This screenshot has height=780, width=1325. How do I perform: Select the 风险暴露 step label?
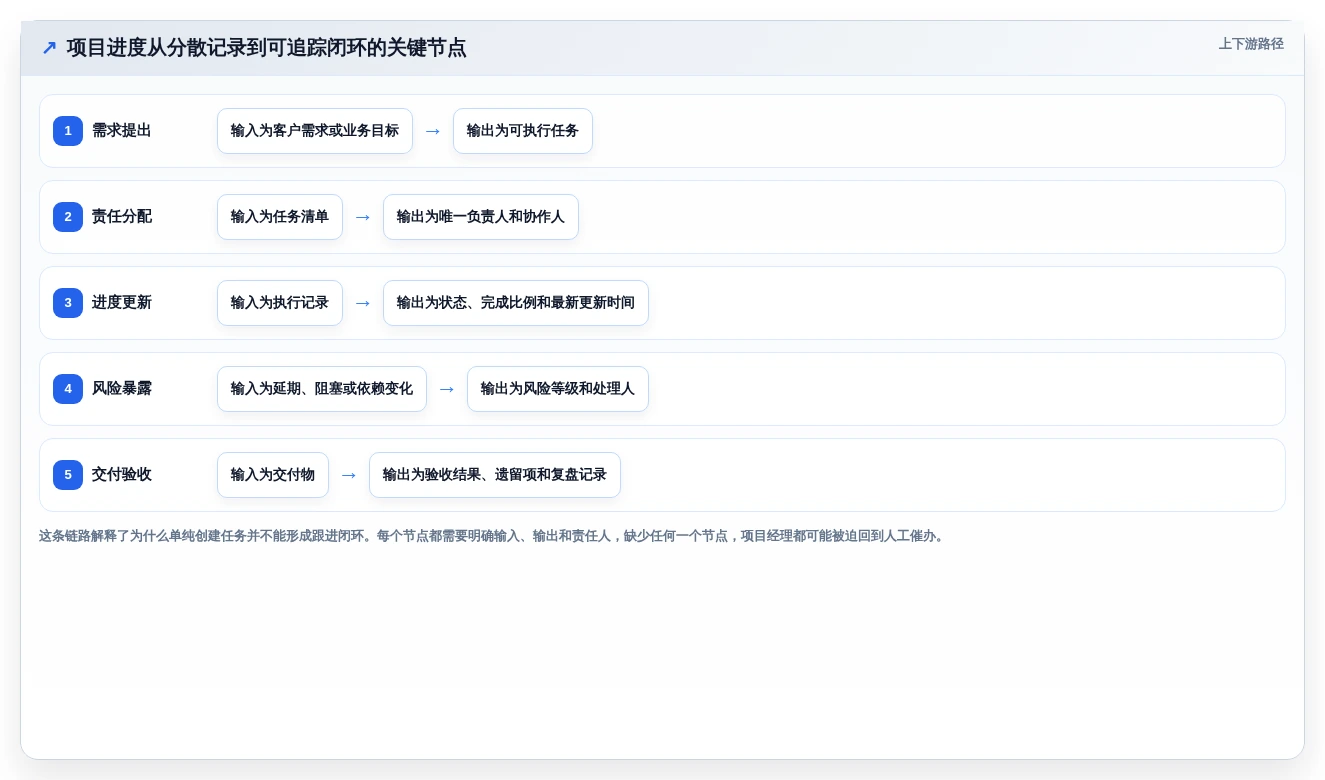(122, 389)
